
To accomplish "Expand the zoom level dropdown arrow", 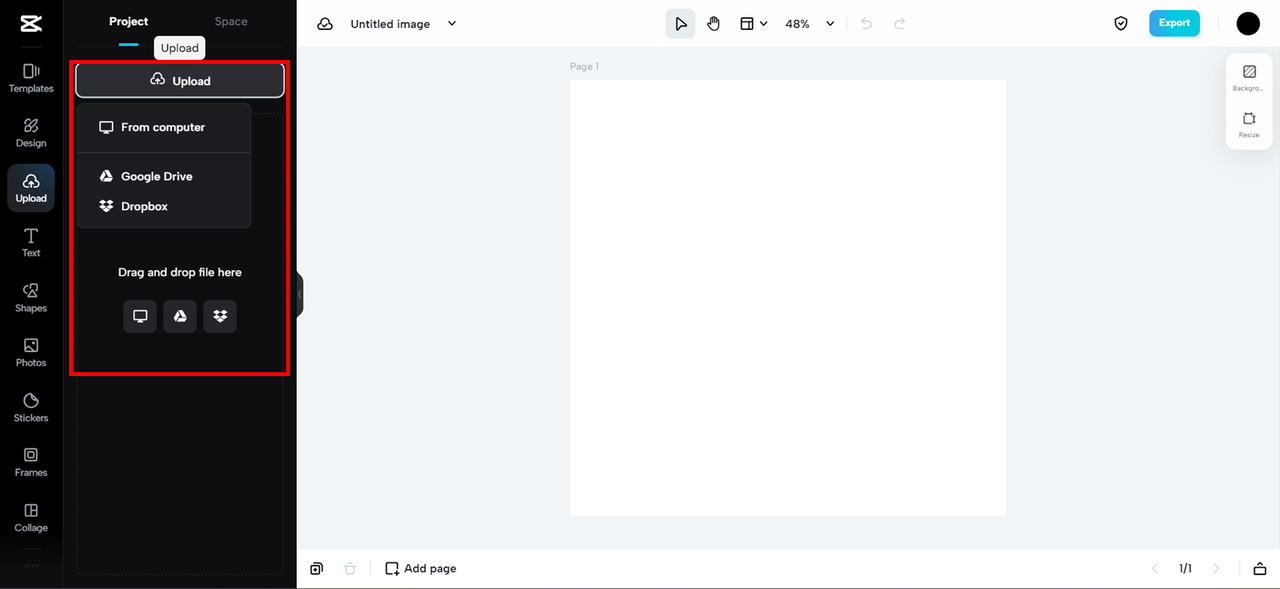I will coord(830,24).
